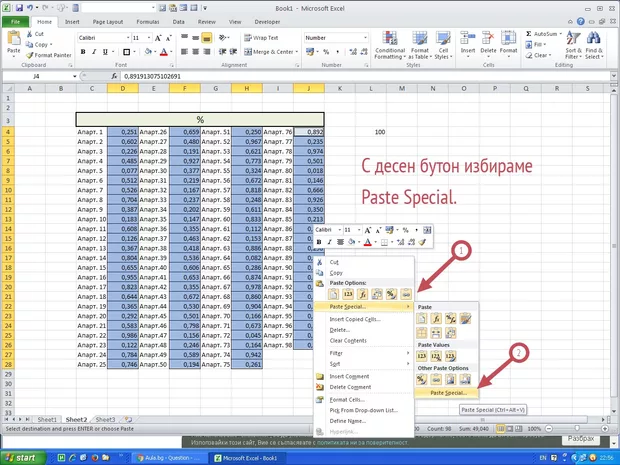The width and height of the screenshot is (620, 465).
Task: Click the Merge & Center button
Action: click(x=271, y=52)
